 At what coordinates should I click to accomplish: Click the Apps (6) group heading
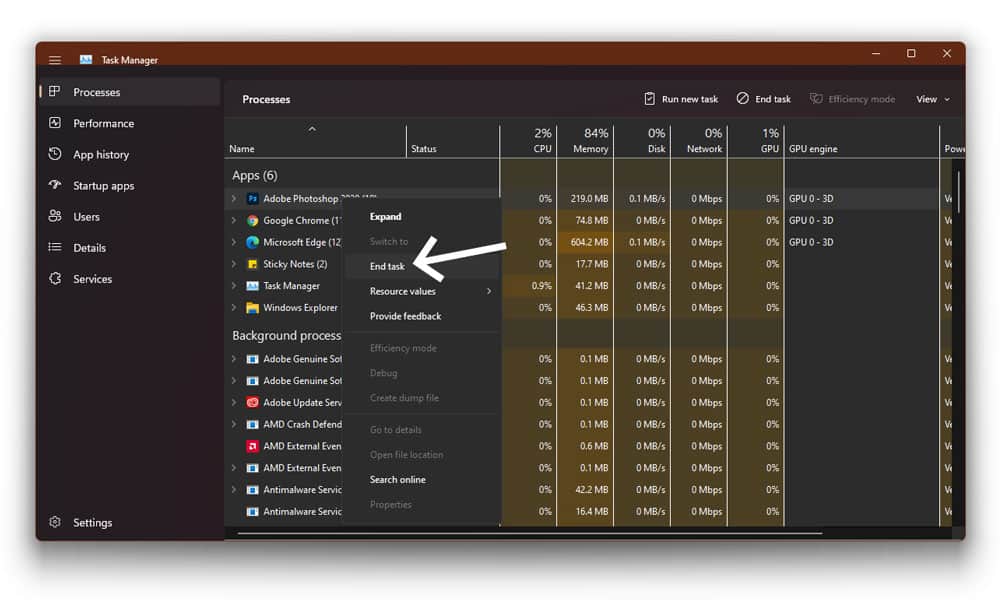255,176
